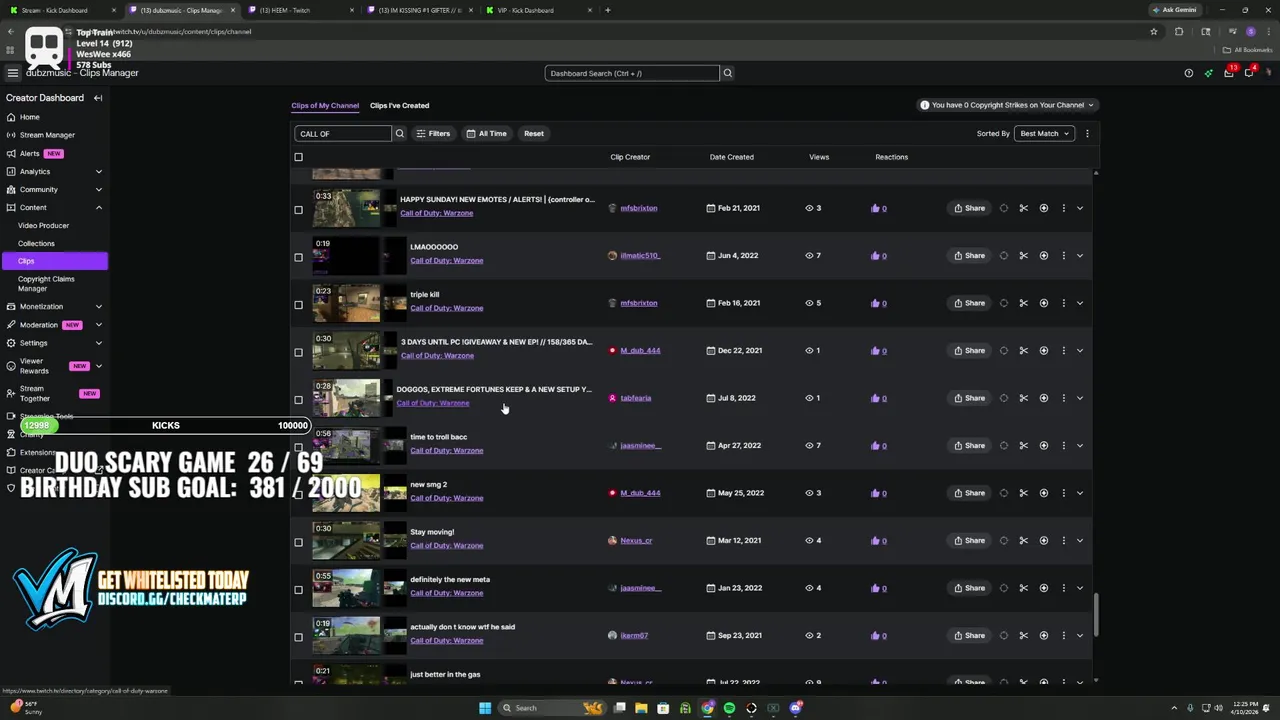Click the Reset button
This screenshot has width=1280, height=720.
click(x=534, y=133)
